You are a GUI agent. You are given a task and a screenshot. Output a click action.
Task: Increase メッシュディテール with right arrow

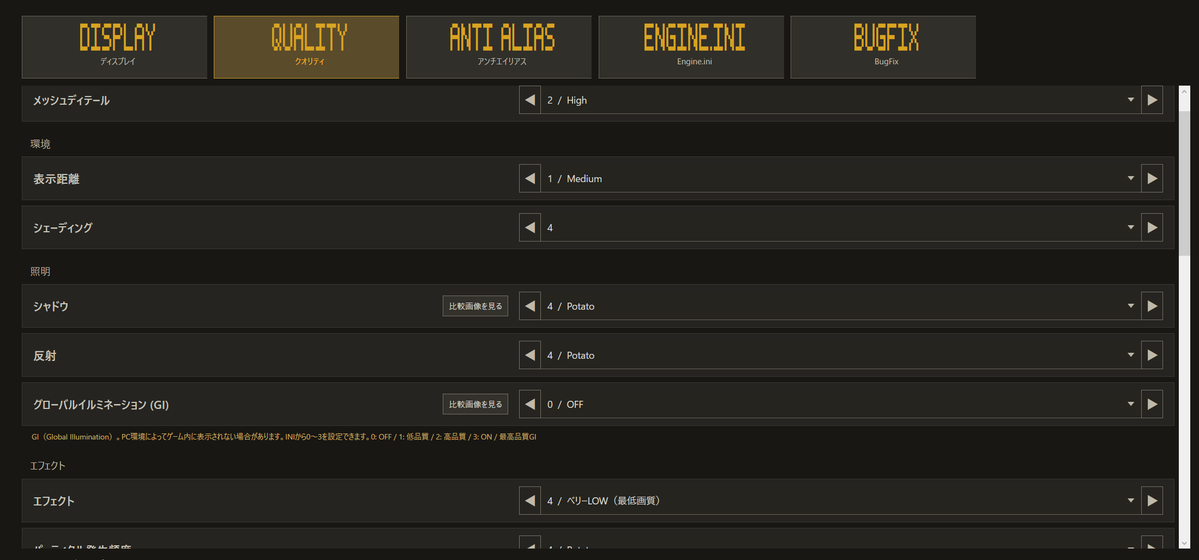point(1152,99)
